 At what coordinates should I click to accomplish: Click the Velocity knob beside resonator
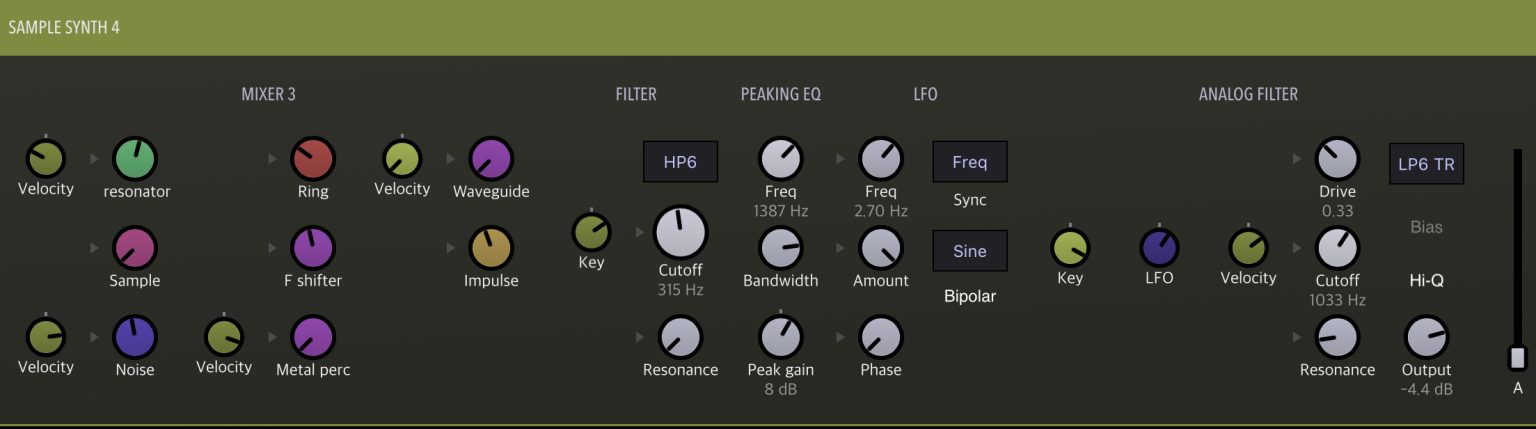(x=45, y=159)
